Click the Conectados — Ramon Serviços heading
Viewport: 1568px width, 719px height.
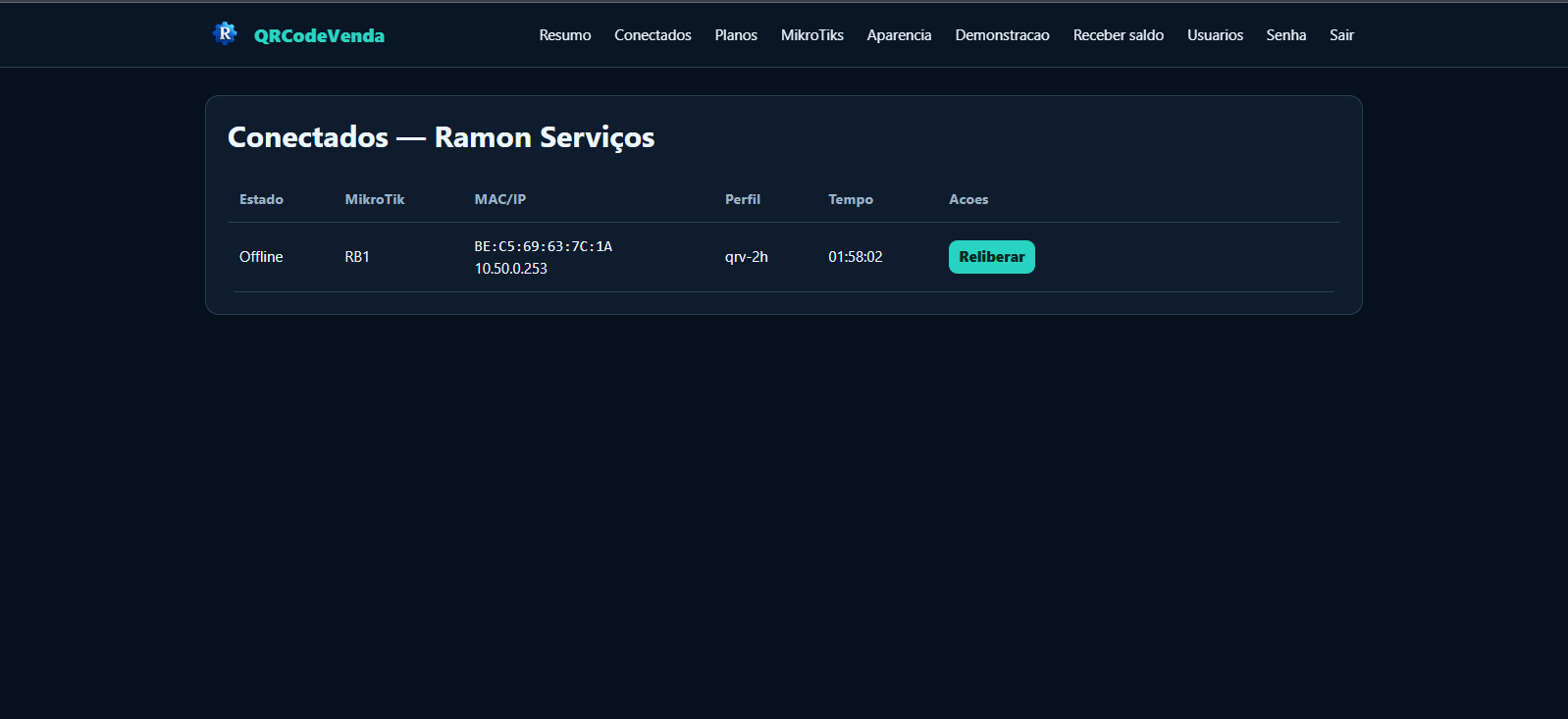click(442, 137)
